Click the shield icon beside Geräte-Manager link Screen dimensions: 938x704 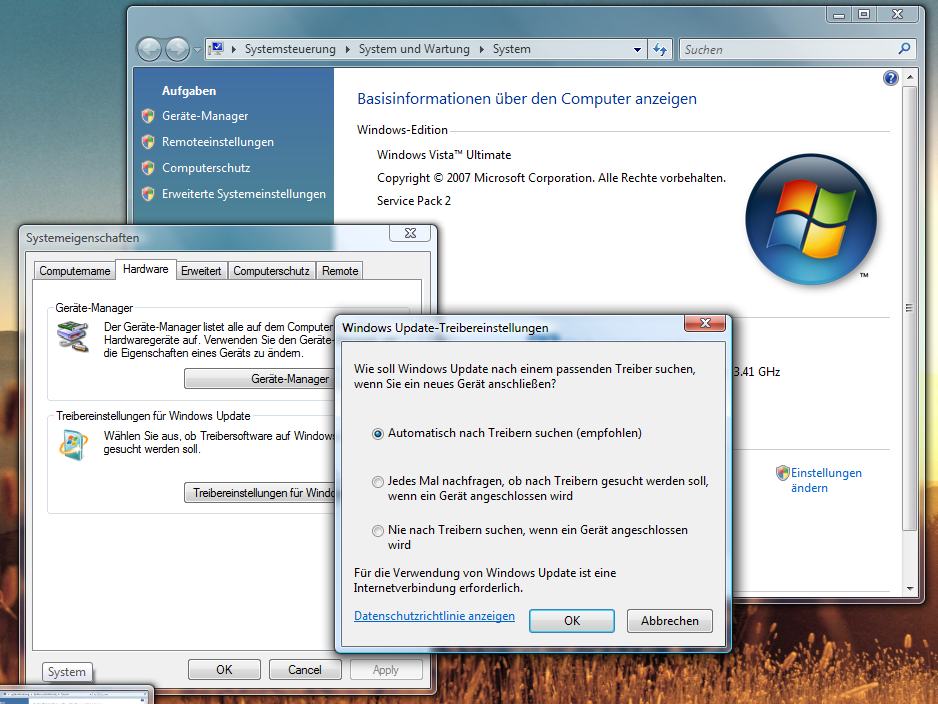tap(148, 116)
